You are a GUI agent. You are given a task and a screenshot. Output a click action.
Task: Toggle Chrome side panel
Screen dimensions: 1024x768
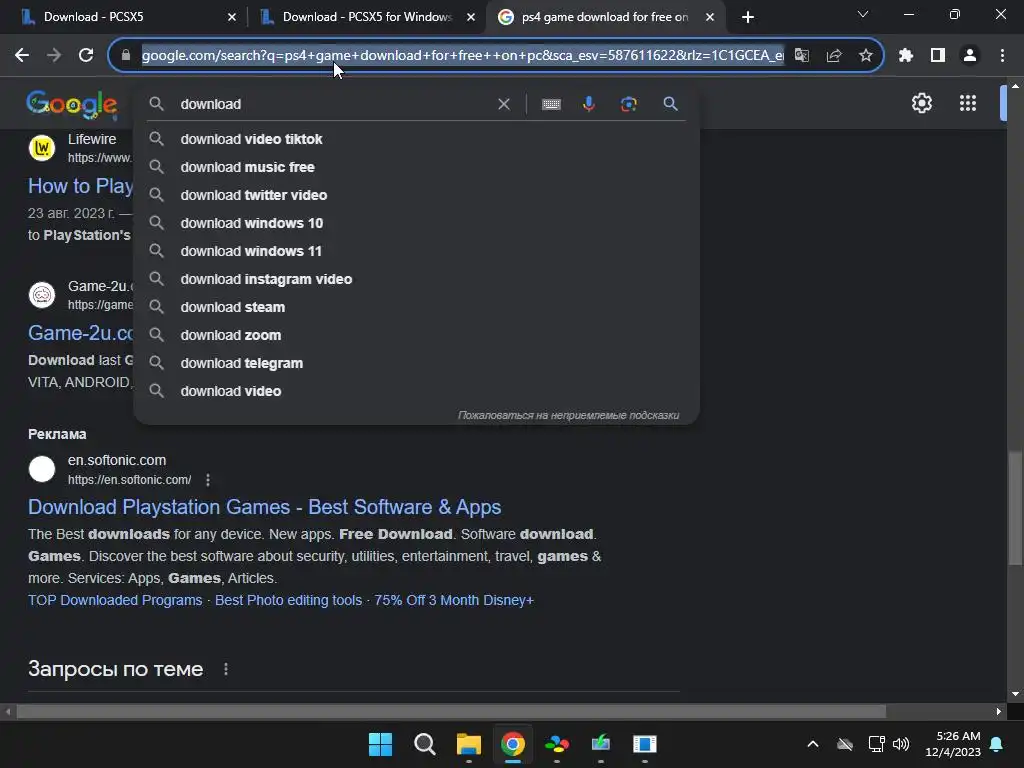pyautogui.click(x=938, y=56)
